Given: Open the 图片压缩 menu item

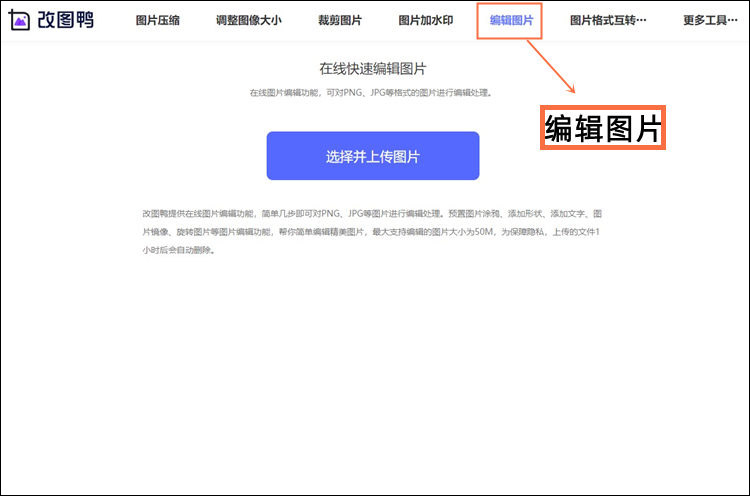Looking at the screenshot, I should pyautogui.click(x=158, y=21).
